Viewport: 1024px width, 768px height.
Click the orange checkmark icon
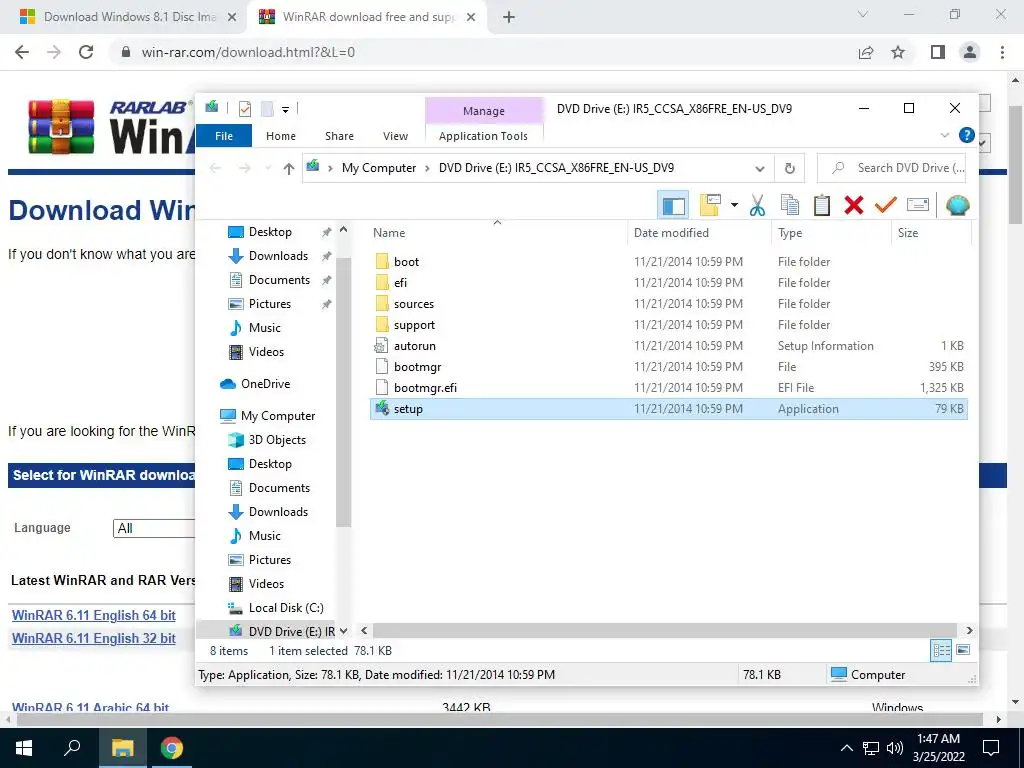886,205
